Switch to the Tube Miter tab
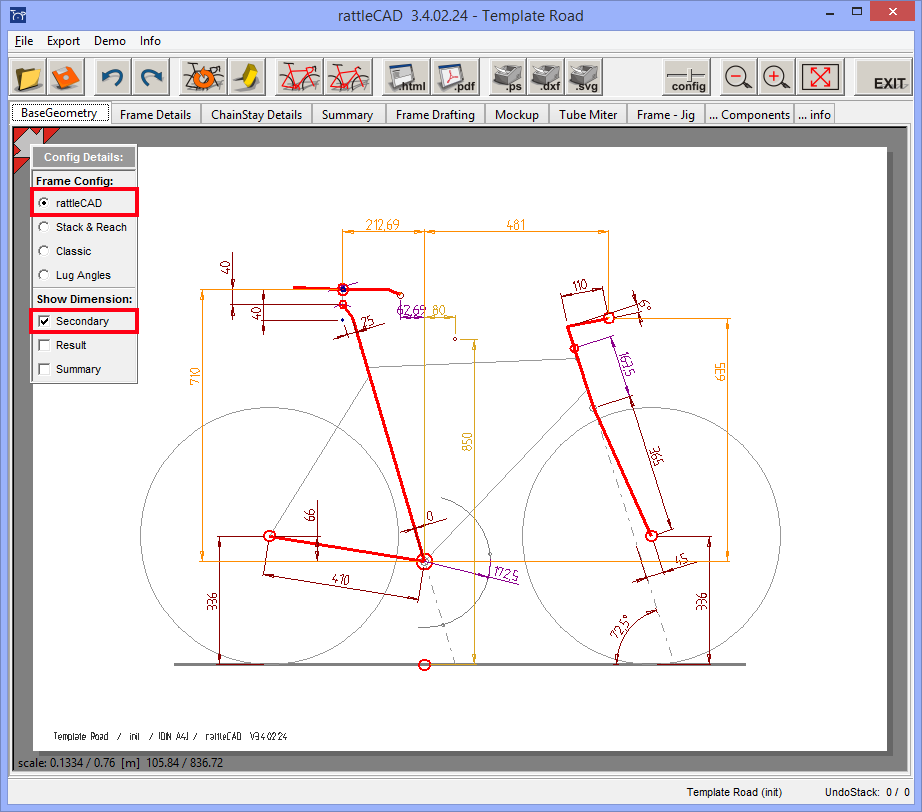 (x=588, y=114)
